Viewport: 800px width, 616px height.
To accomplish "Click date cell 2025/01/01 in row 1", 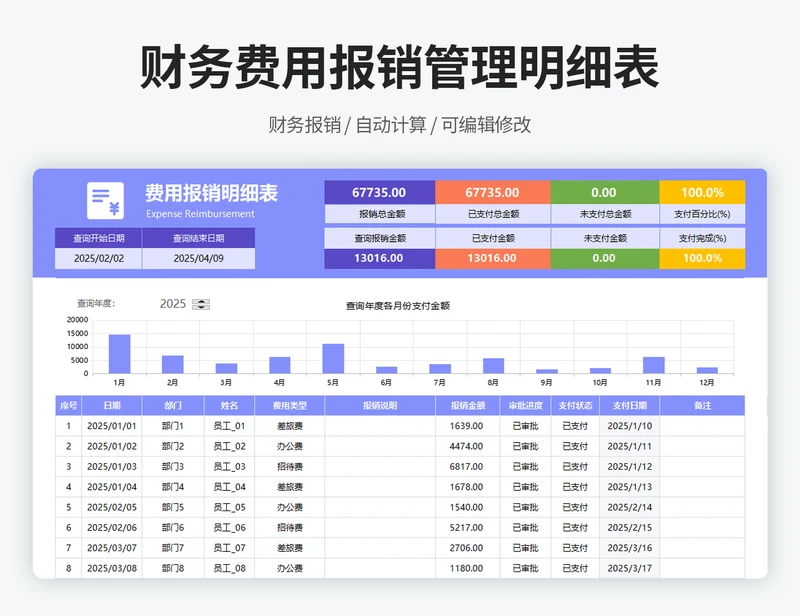I will tap(112, 426).
